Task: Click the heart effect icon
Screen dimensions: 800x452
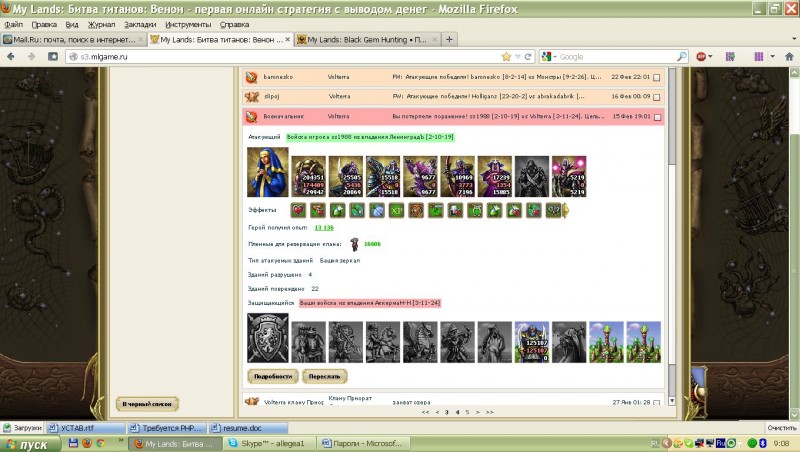Action: [x=298, y=210]
